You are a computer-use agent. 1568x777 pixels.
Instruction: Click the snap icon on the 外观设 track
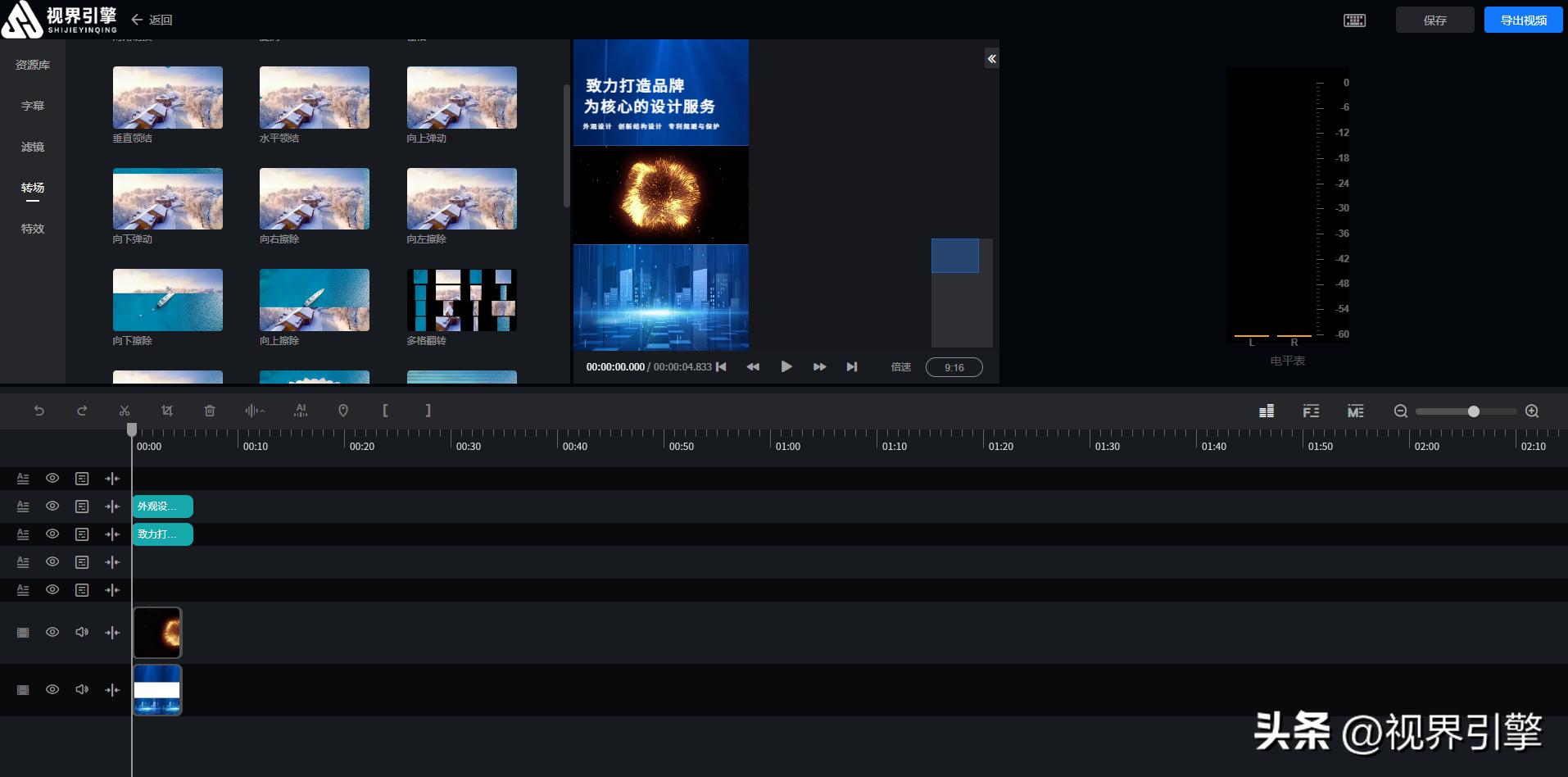[112, 507]
